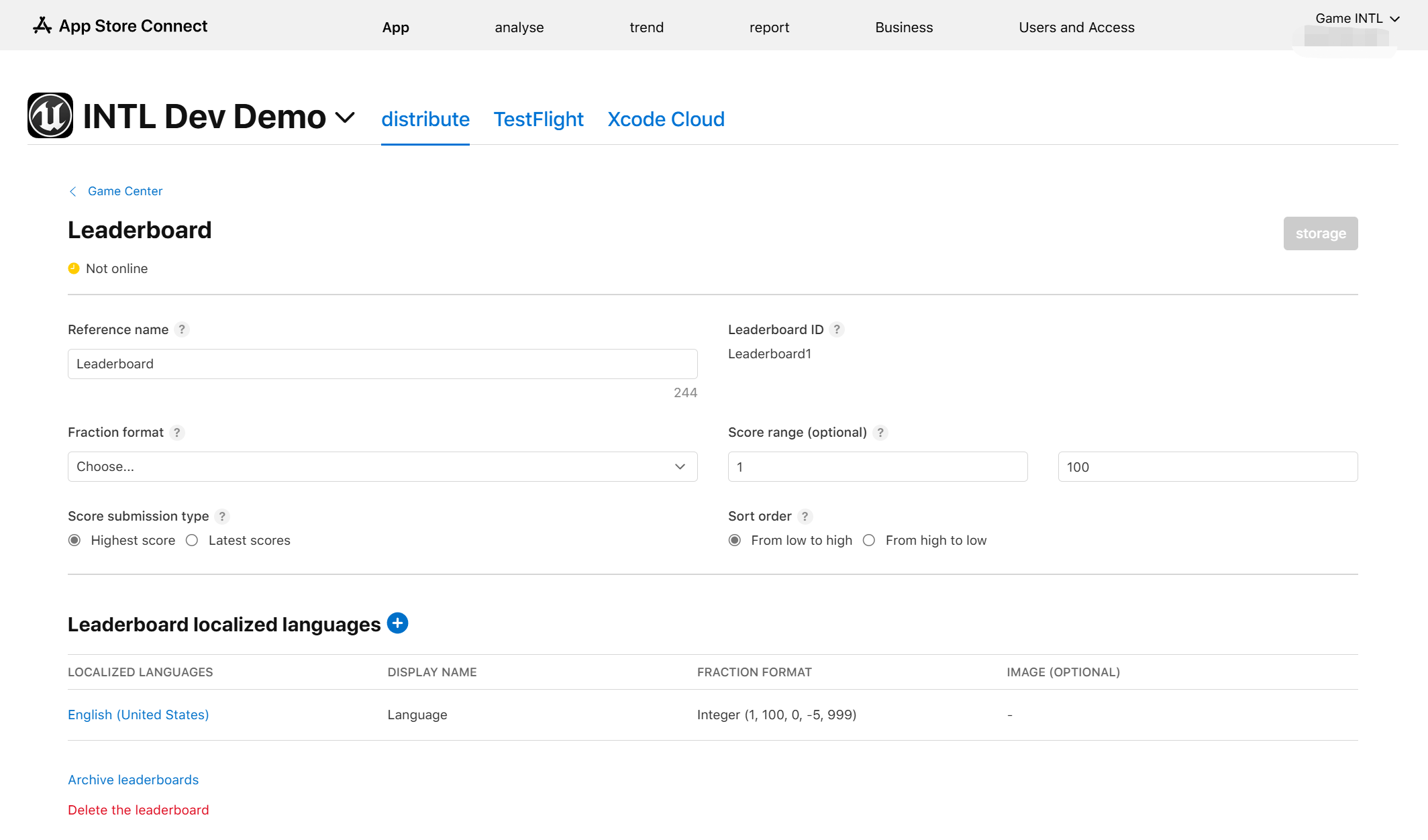Click the add localized language plus icon

click(x=397, y=623)
